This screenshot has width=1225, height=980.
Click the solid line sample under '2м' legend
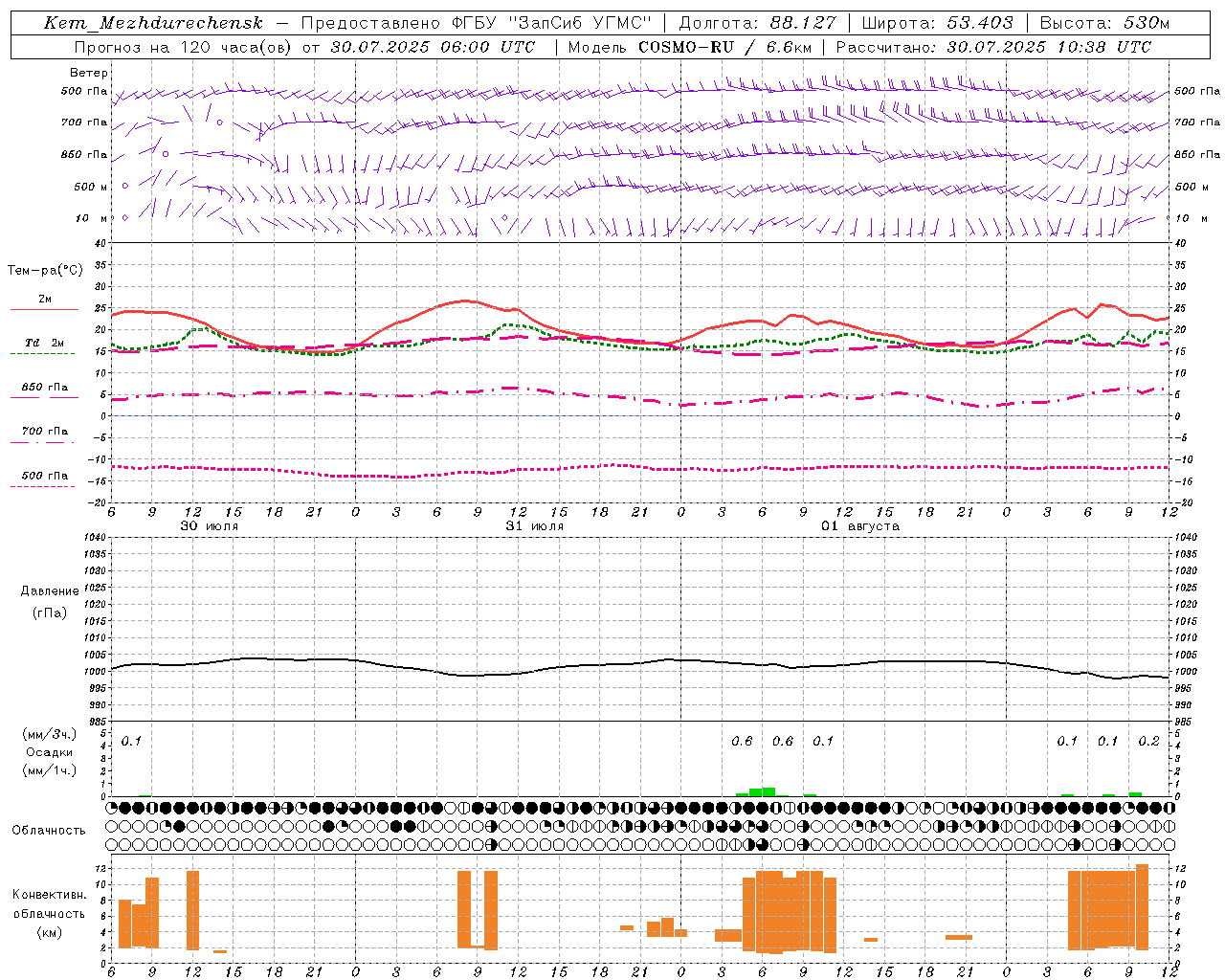pos(44,310)
